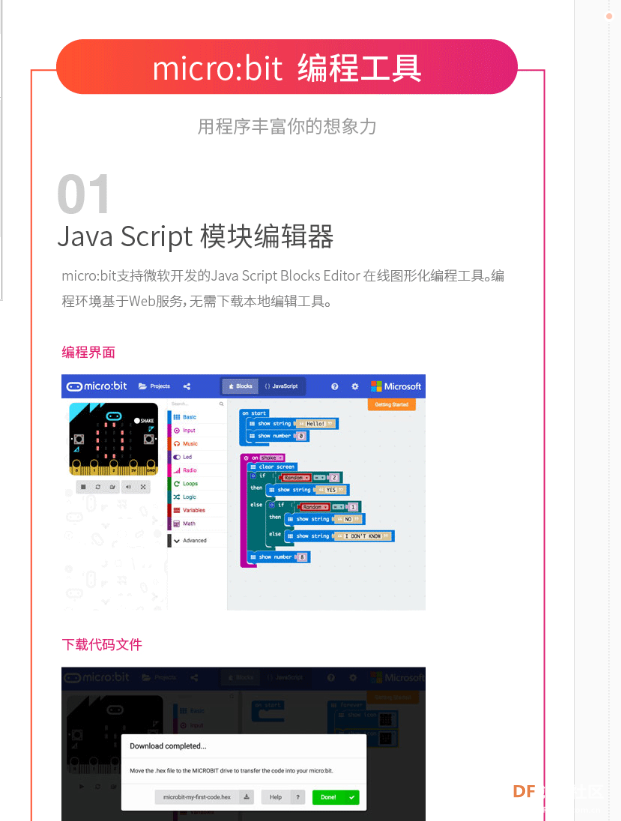Click the orange Getting Started button
The image size is (621, 821).
(391, 405)
